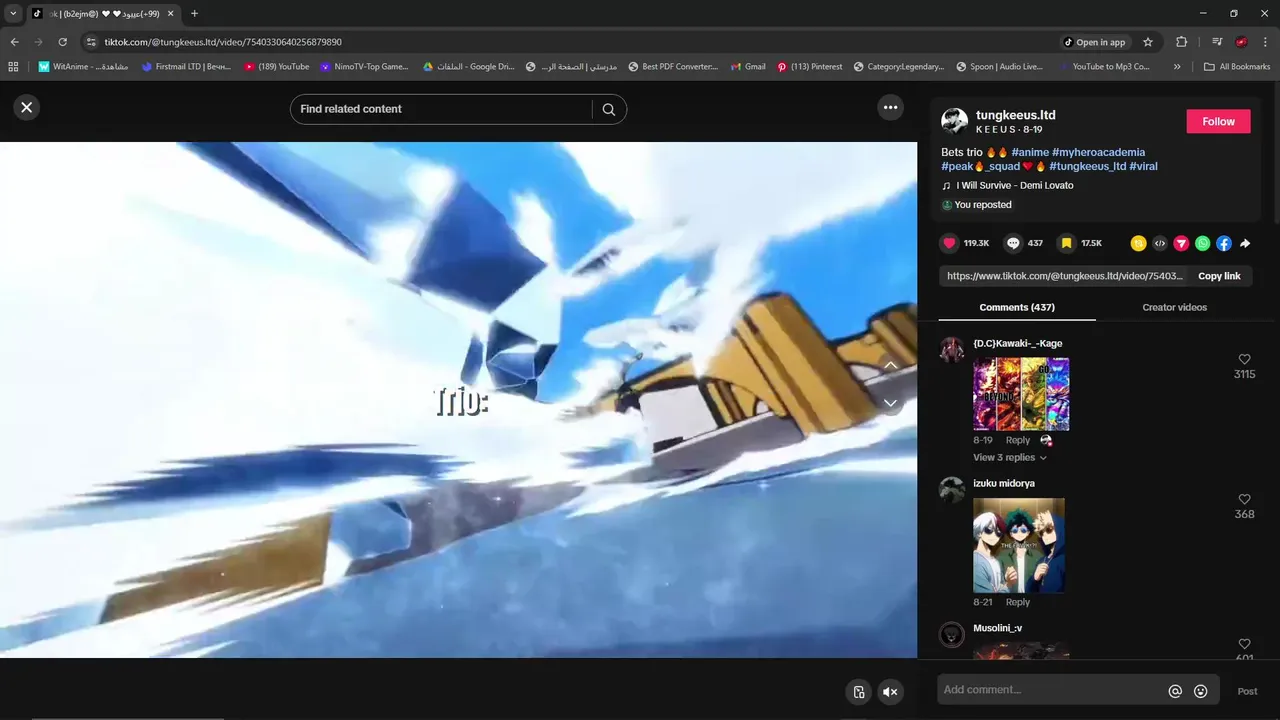Open the tab search dropdown
The width and height of the screenshot is (1280, 720).
click(x=13, y=14)
